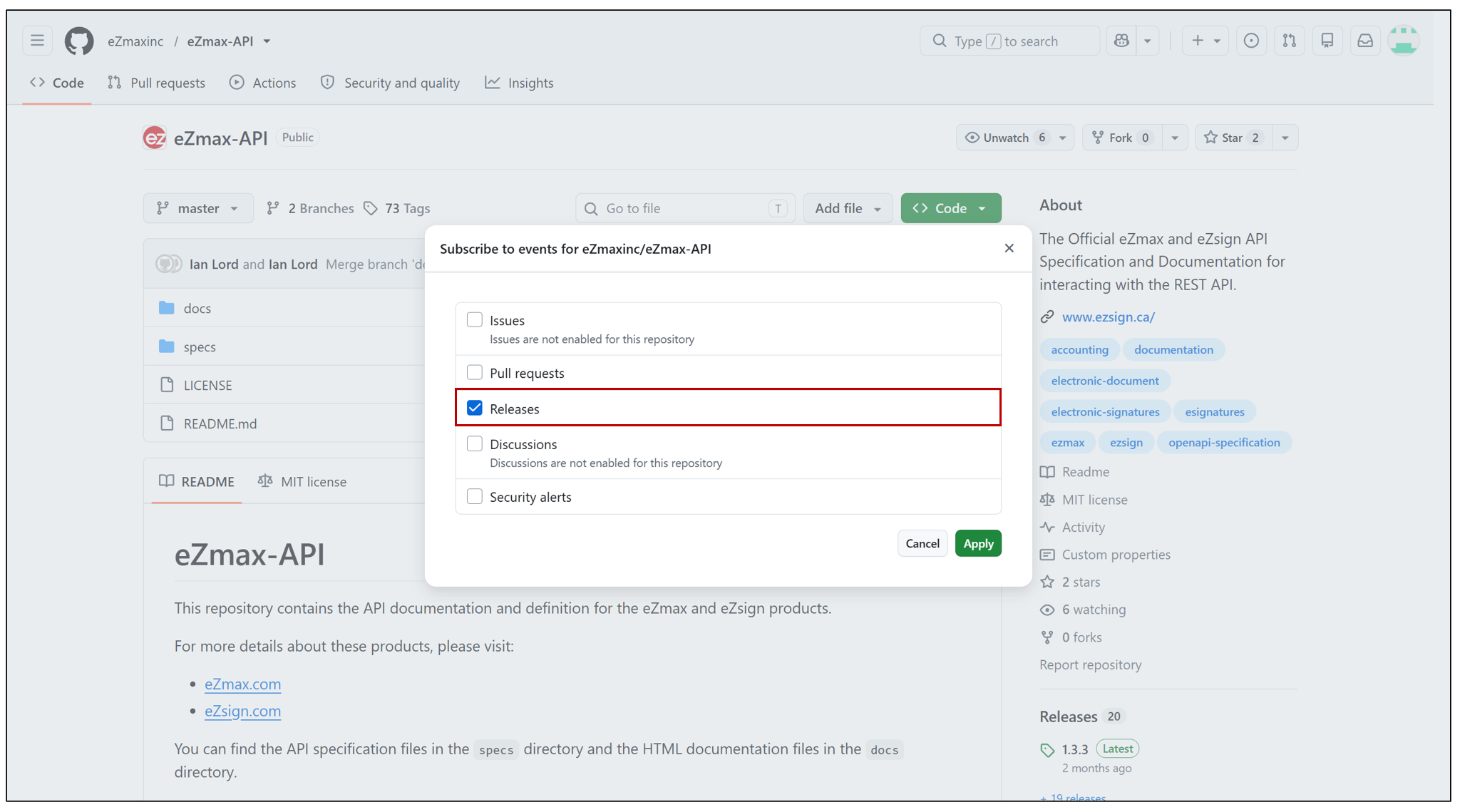Viewport: 1460px width, 812px height.
Task: Switch to the Pull requests tab
Action: pyautogui.click(x=157, y=83)
